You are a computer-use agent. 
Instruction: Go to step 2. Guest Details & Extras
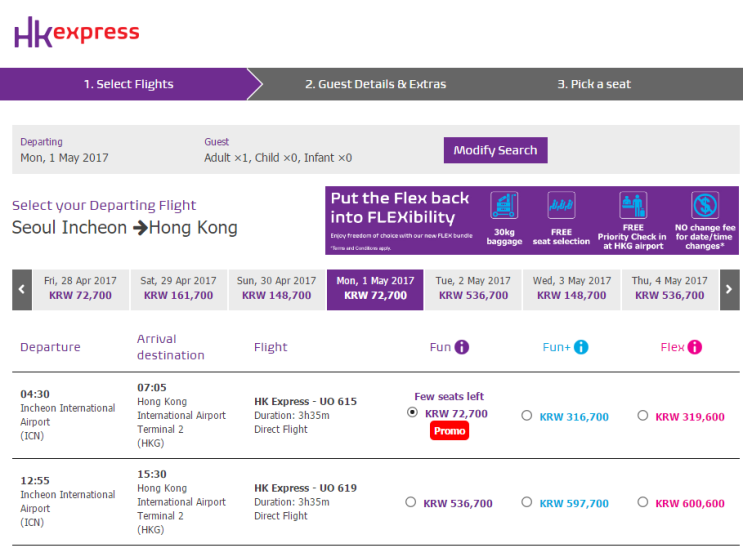(375, 84)
